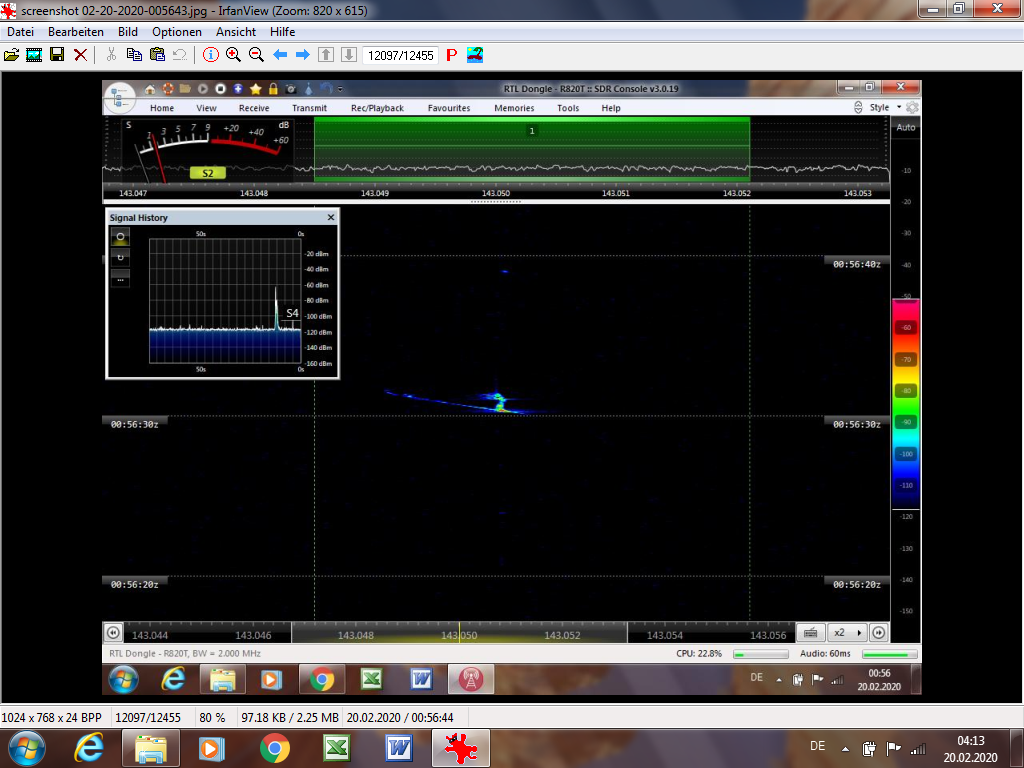Click the Auto button above the colour scale
Viewport: 1024px width, 768px height.
[x=906, y=127]
